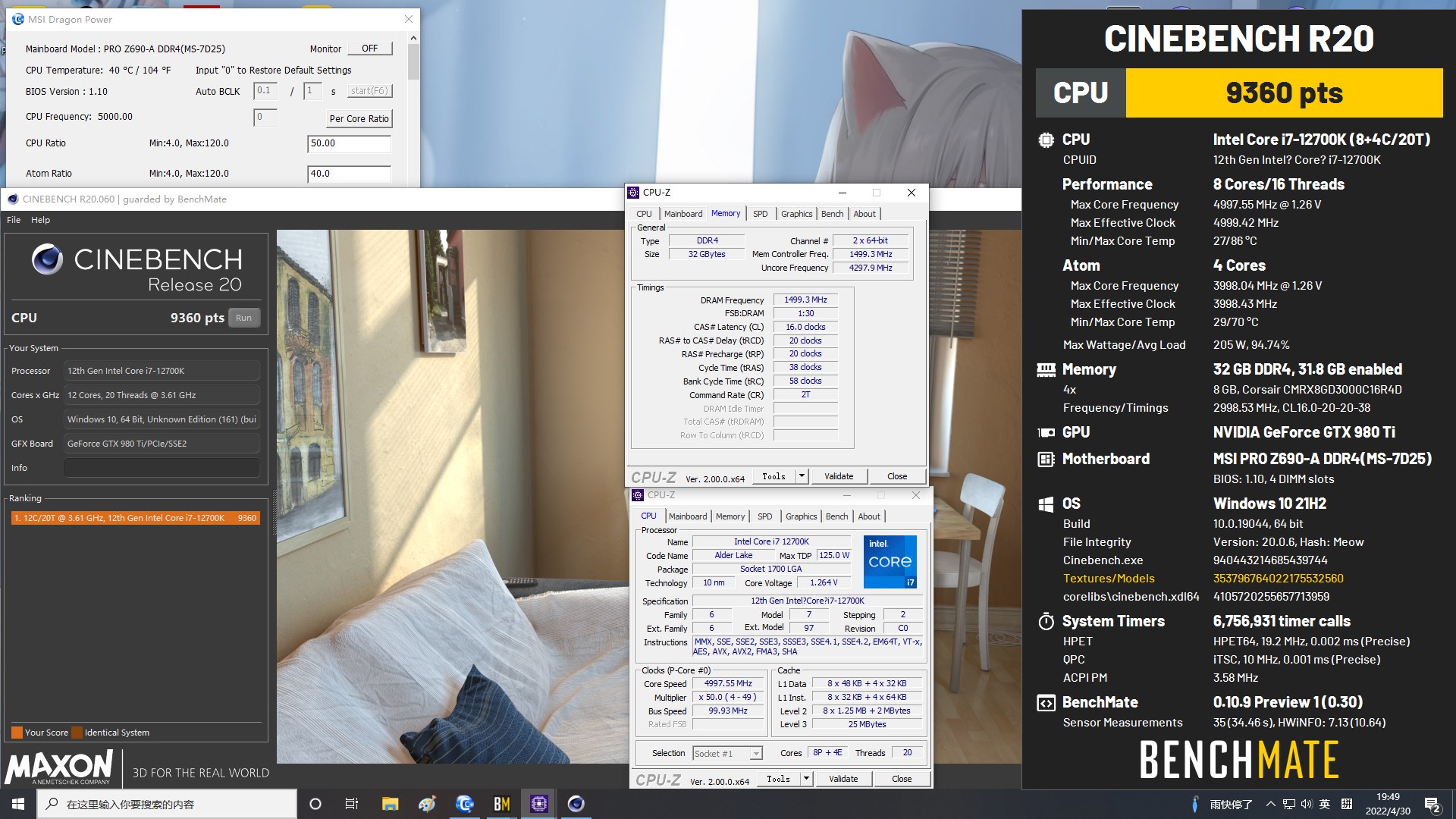The height and width of the screenshot is (819, 1456).
Task: Click the Windows search box
Action: (x=167, y=804)
